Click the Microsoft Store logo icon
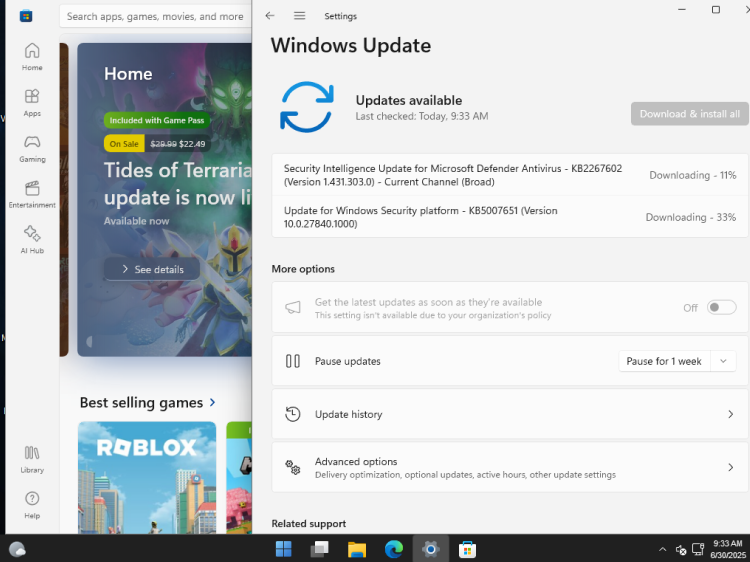This screenshot has width=750, height=562. point(26,16)
